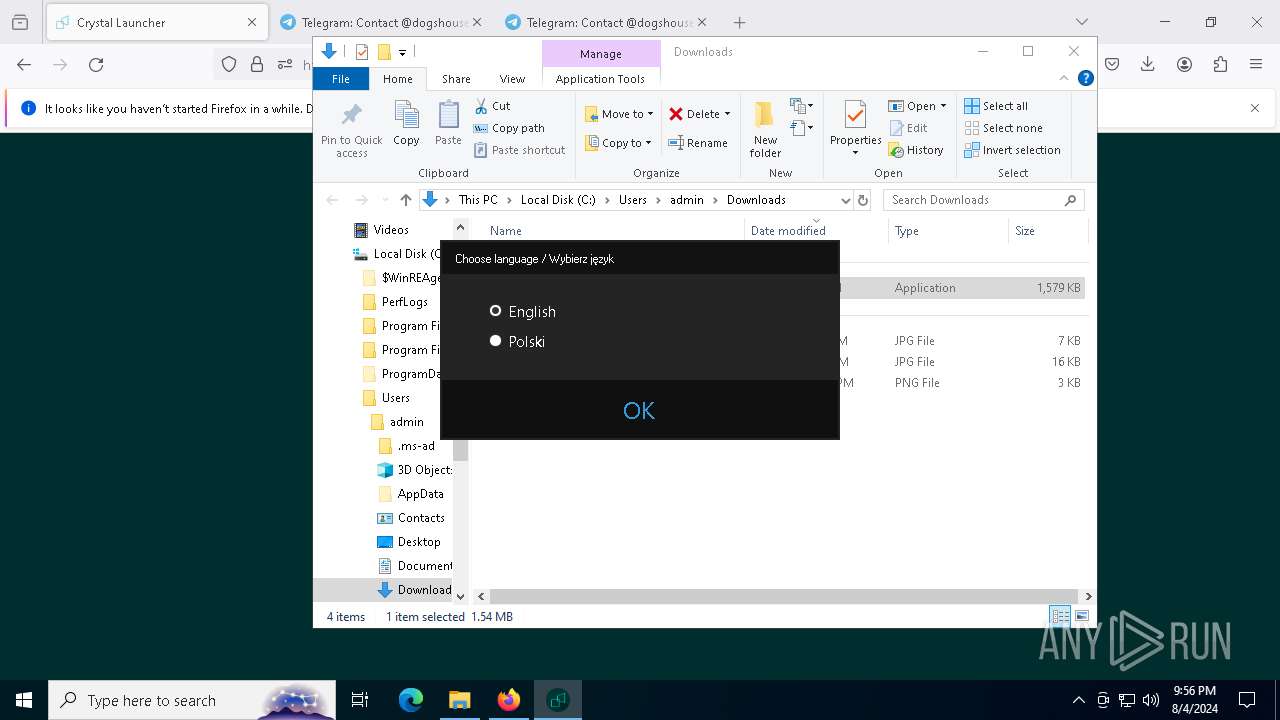The width and height of the screenshot is (1280, 720).
Task: Click the Manage contextual tab
Action: tap(601, 54)
